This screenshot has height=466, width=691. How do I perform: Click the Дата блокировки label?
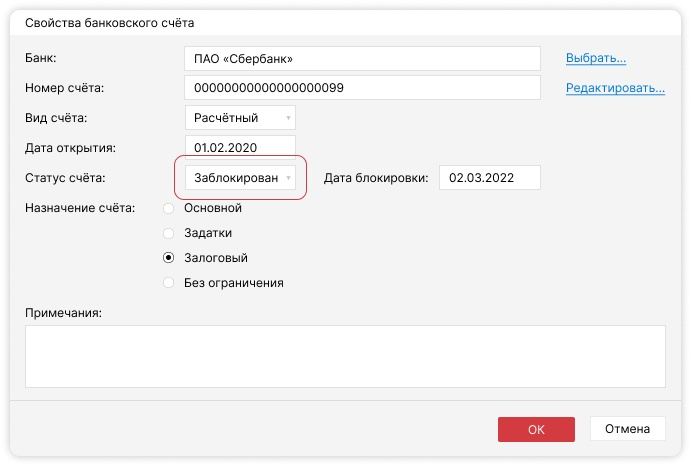[376, 178]
